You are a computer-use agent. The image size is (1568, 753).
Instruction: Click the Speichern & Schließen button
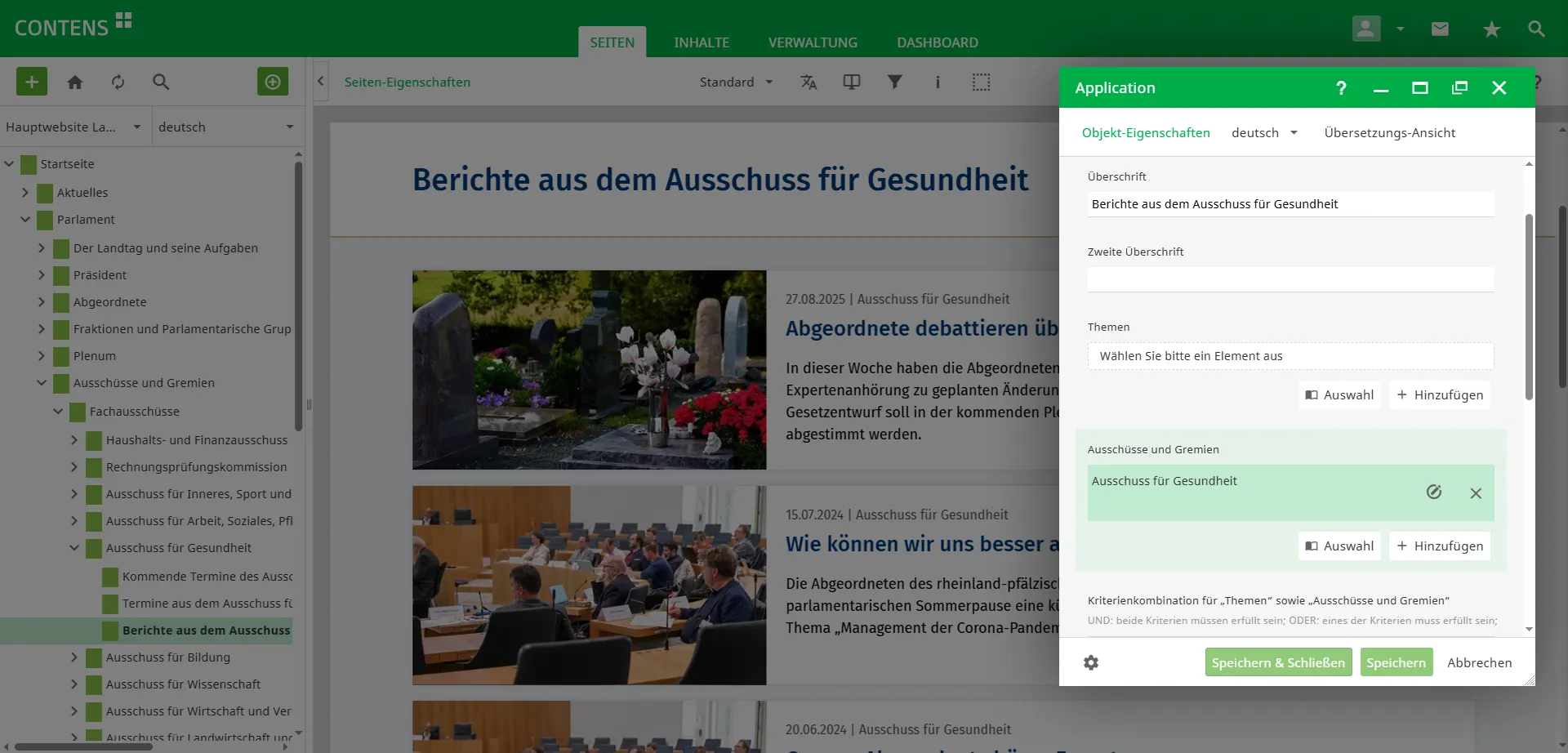pos(1277,662)
